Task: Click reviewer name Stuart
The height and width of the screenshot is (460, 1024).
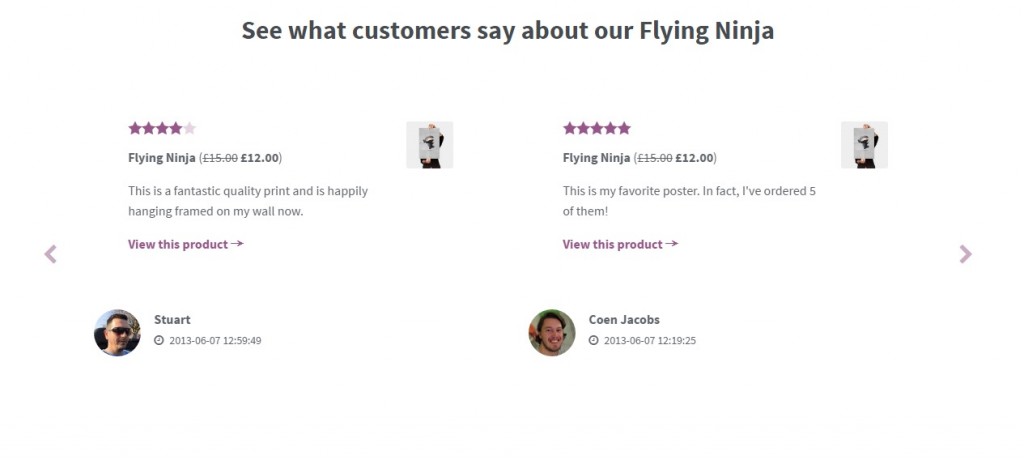Action: tap(172, 320)
